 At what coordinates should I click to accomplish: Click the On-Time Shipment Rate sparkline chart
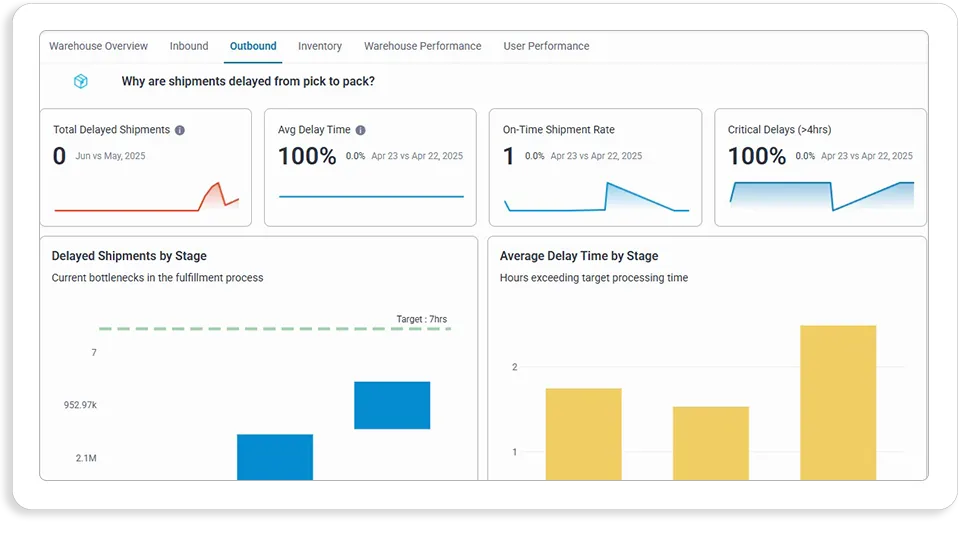click(596, 197)
